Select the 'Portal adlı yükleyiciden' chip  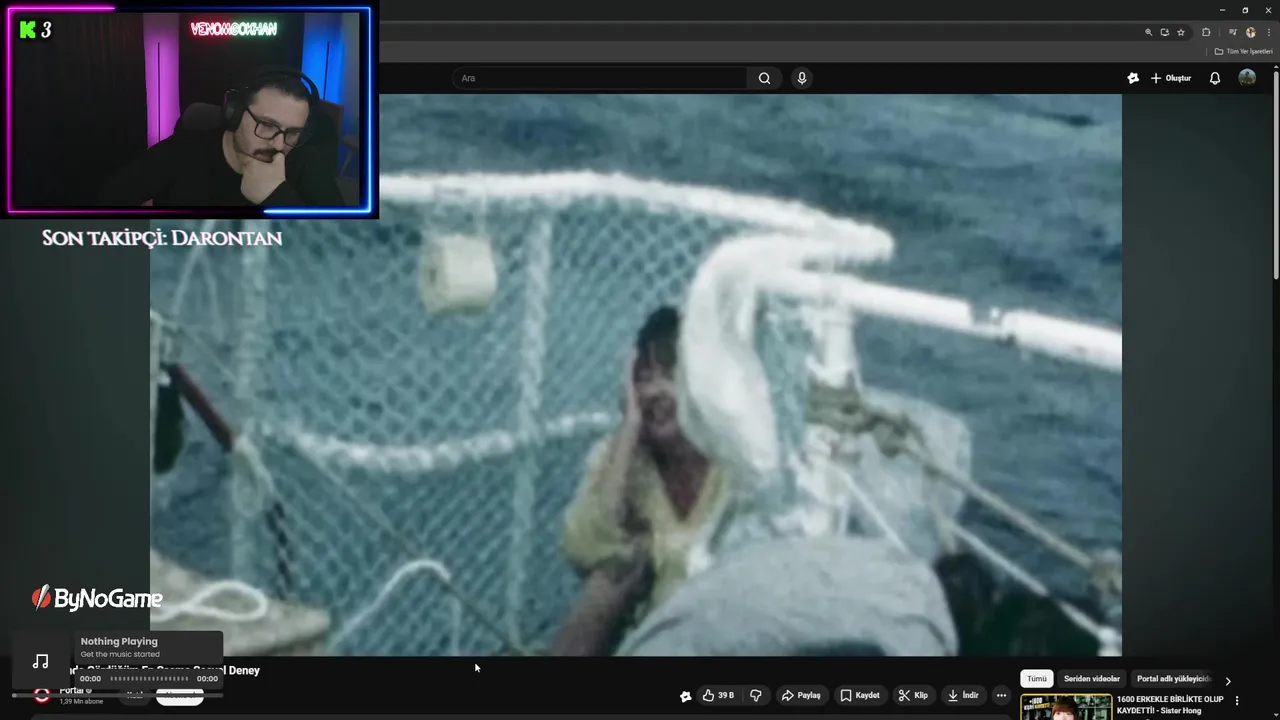pyautogui.click(x=1173, y=679)
